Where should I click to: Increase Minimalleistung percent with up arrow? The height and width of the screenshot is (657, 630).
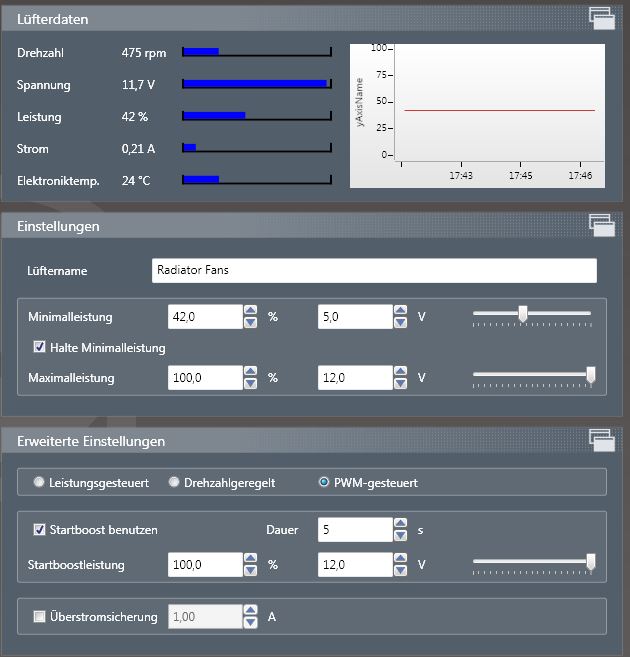[x=250, y=311]
